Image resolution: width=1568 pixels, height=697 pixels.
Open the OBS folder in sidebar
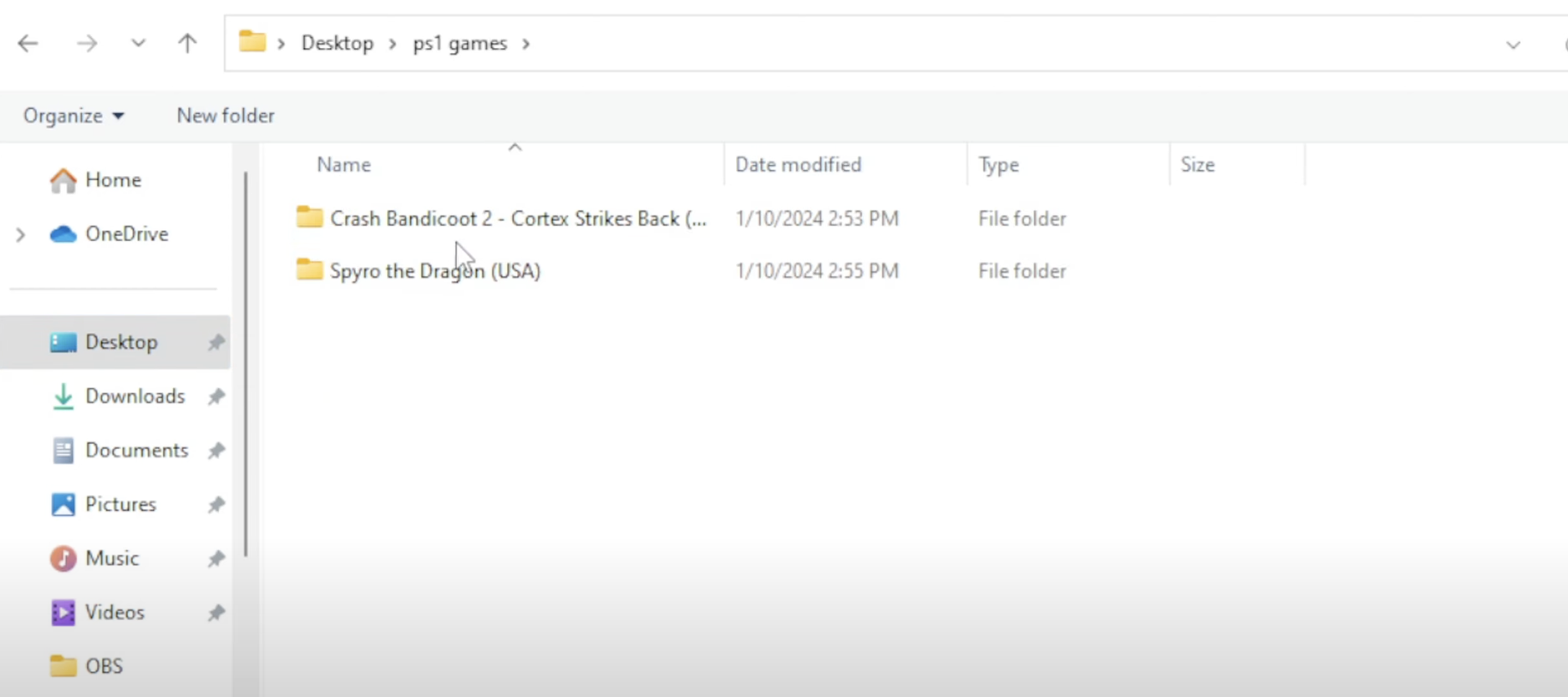104,666
